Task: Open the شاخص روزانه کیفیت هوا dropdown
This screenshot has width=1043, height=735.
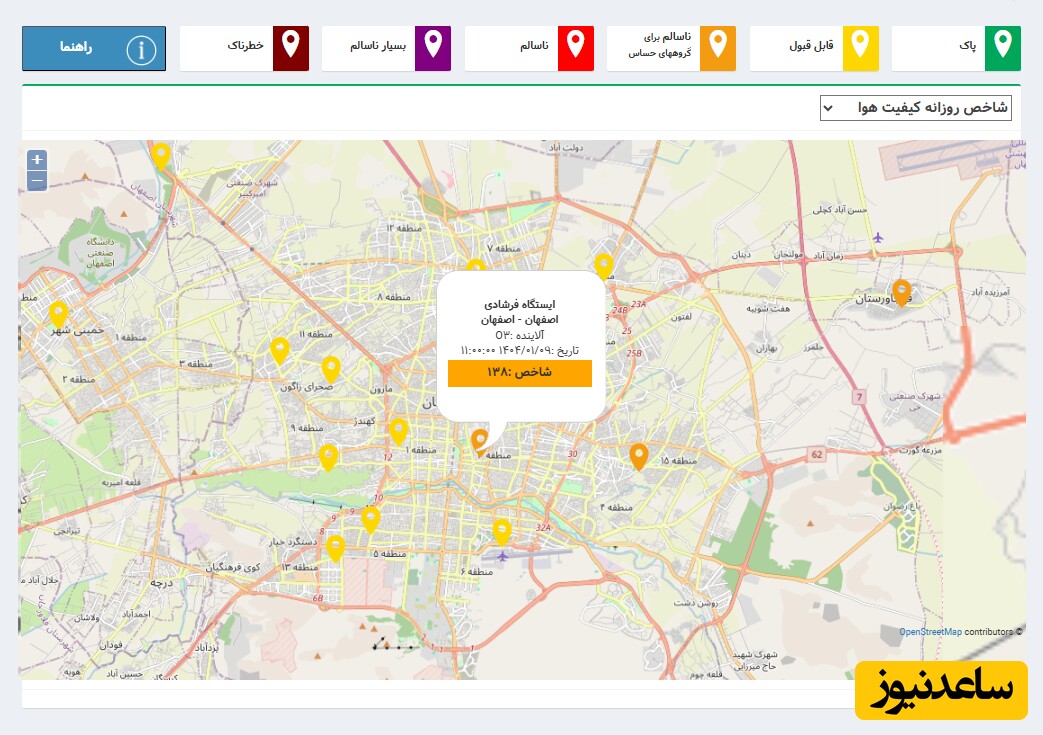Action: (x=915, y=108)
